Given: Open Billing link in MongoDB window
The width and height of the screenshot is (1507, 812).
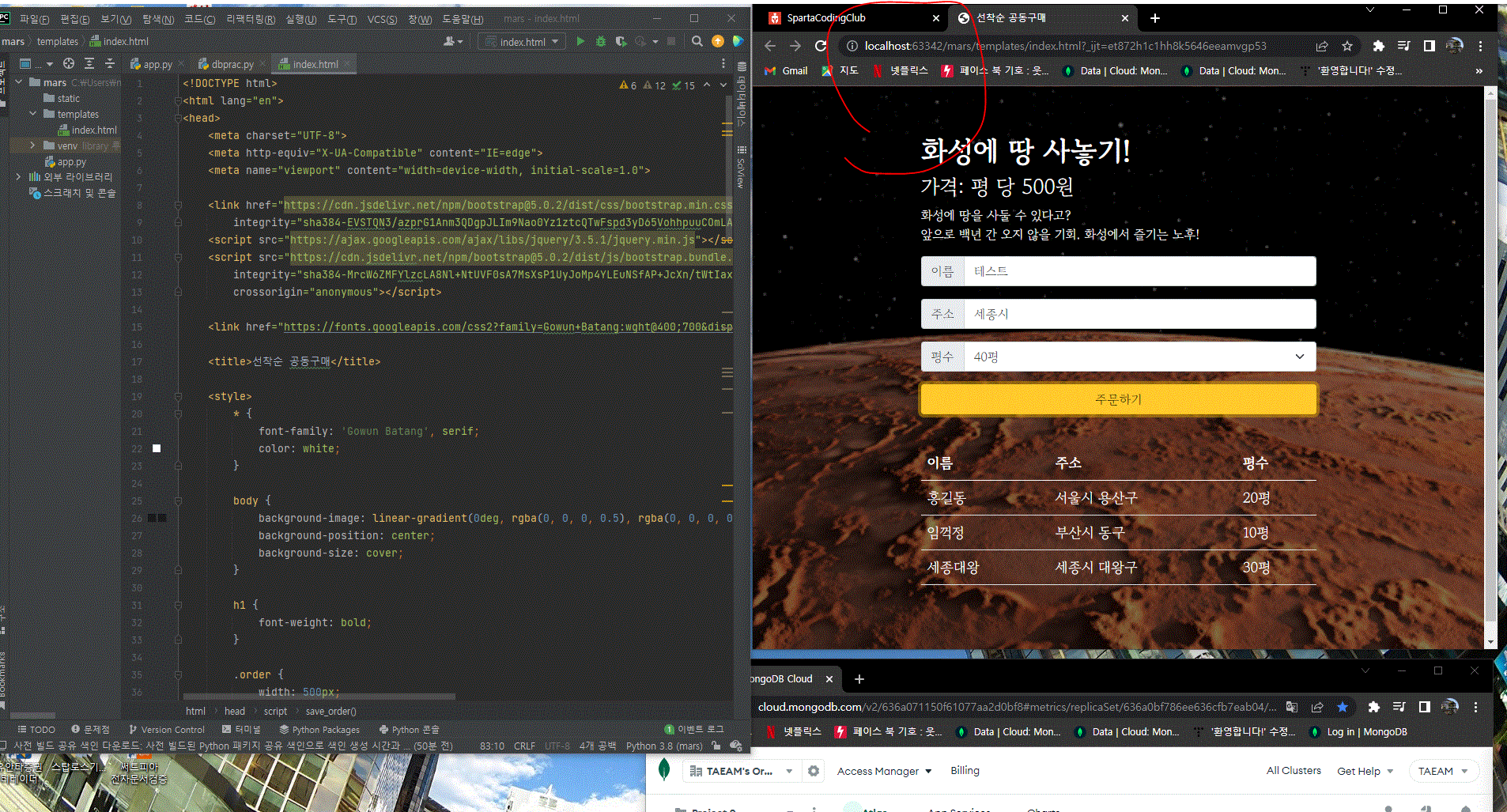Looking at the screenshot, I should [965, 770].
